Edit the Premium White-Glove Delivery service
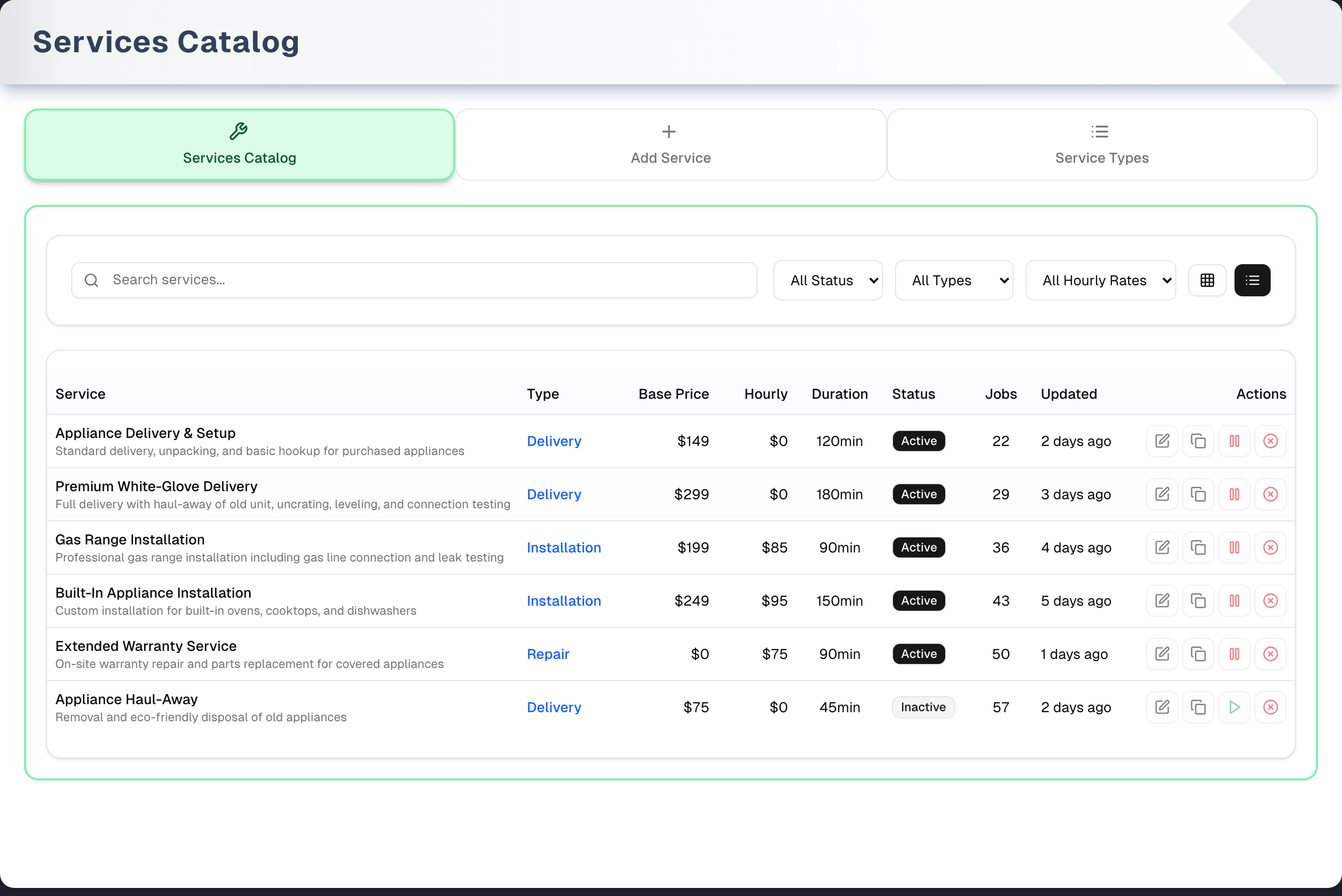Screen dimensions: 1342x896 click(1162, 494)
